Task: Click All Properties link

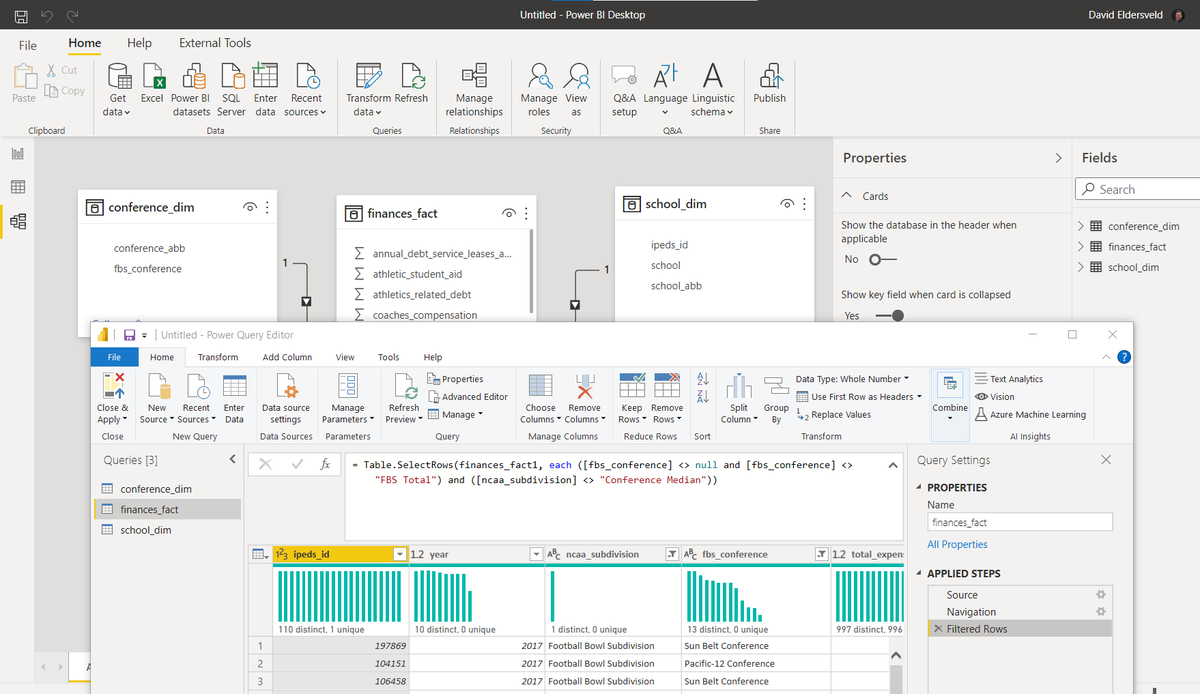Action: (x=957, y=545)
